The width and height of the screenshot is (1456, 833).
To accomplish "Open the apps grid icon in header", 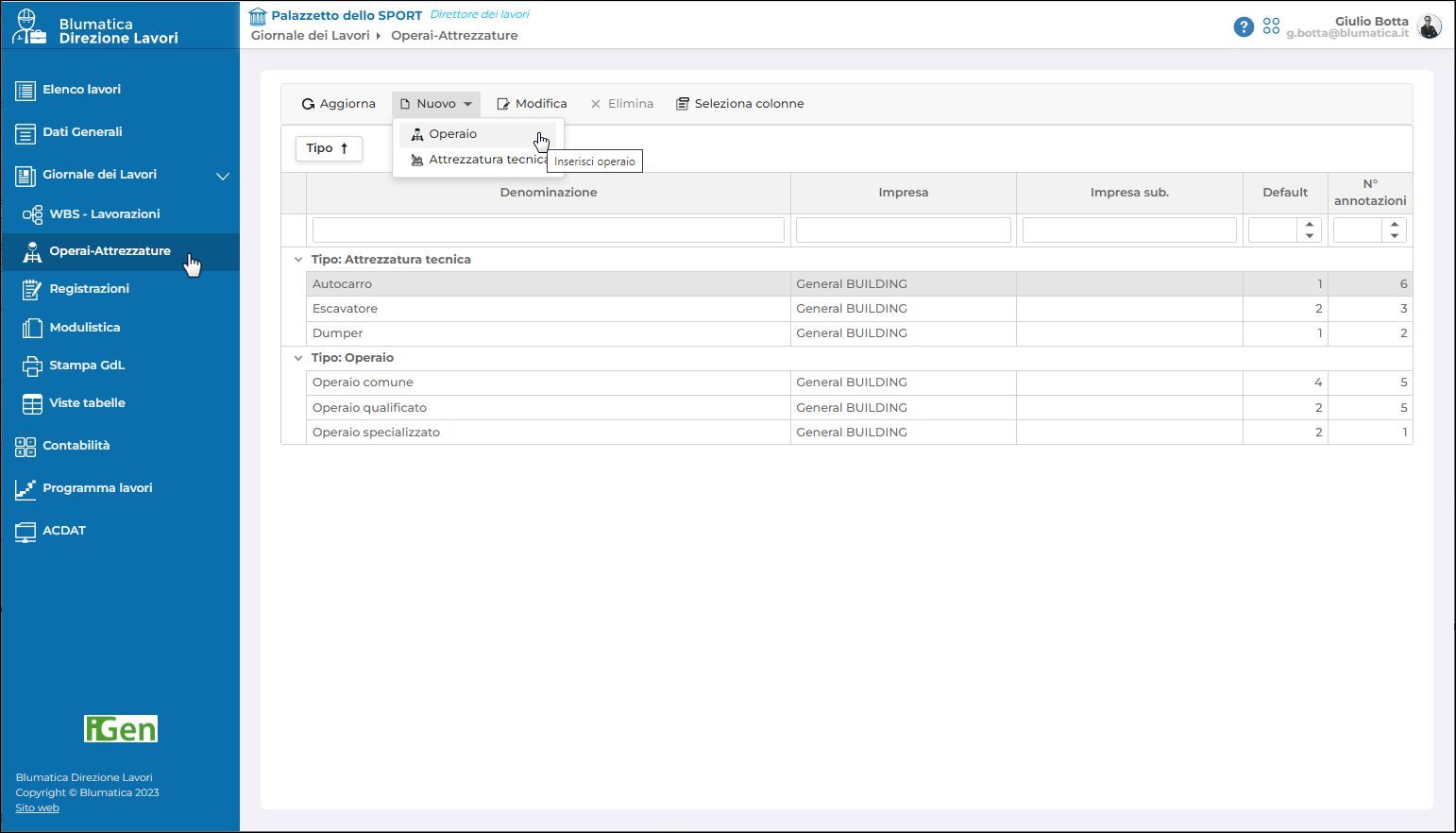I will pos(1271,26).
